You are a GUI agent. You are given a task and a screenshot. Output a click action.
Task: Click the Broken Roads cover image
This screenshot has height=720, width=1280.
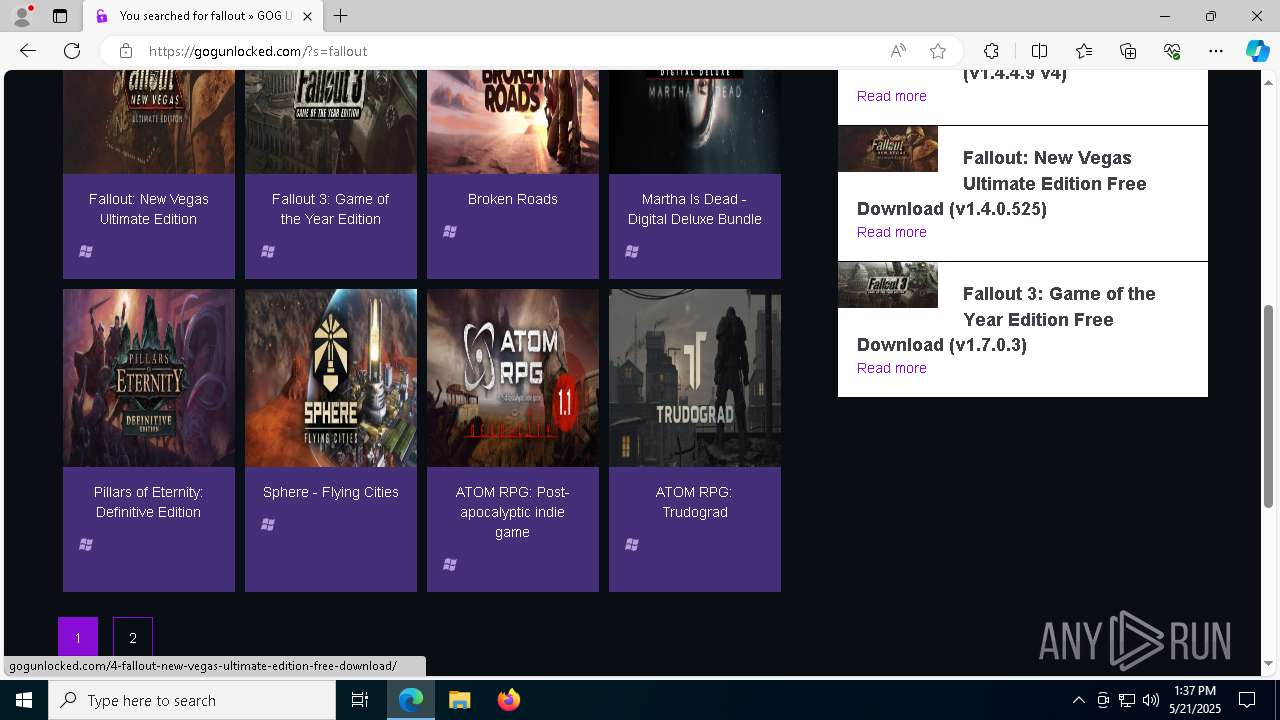pyautogui.click(x=513, y=122)
